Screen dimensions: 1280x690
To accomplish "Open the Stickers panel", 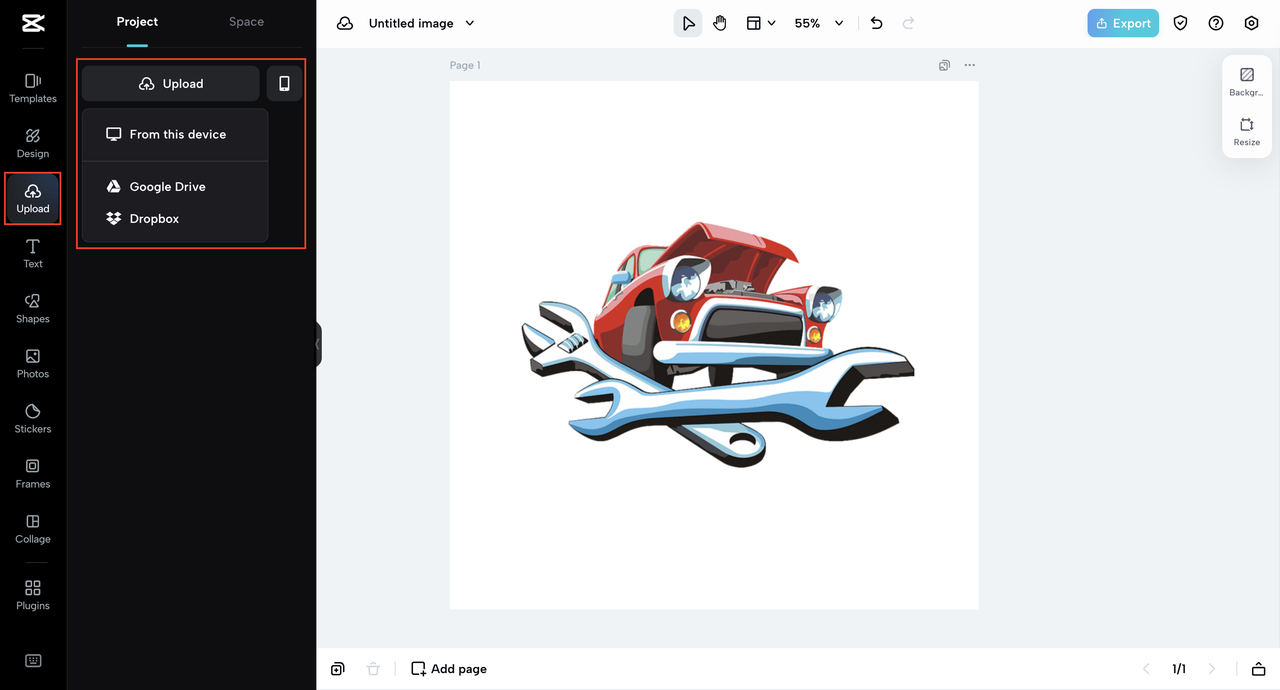I will (x=33, y=418).
